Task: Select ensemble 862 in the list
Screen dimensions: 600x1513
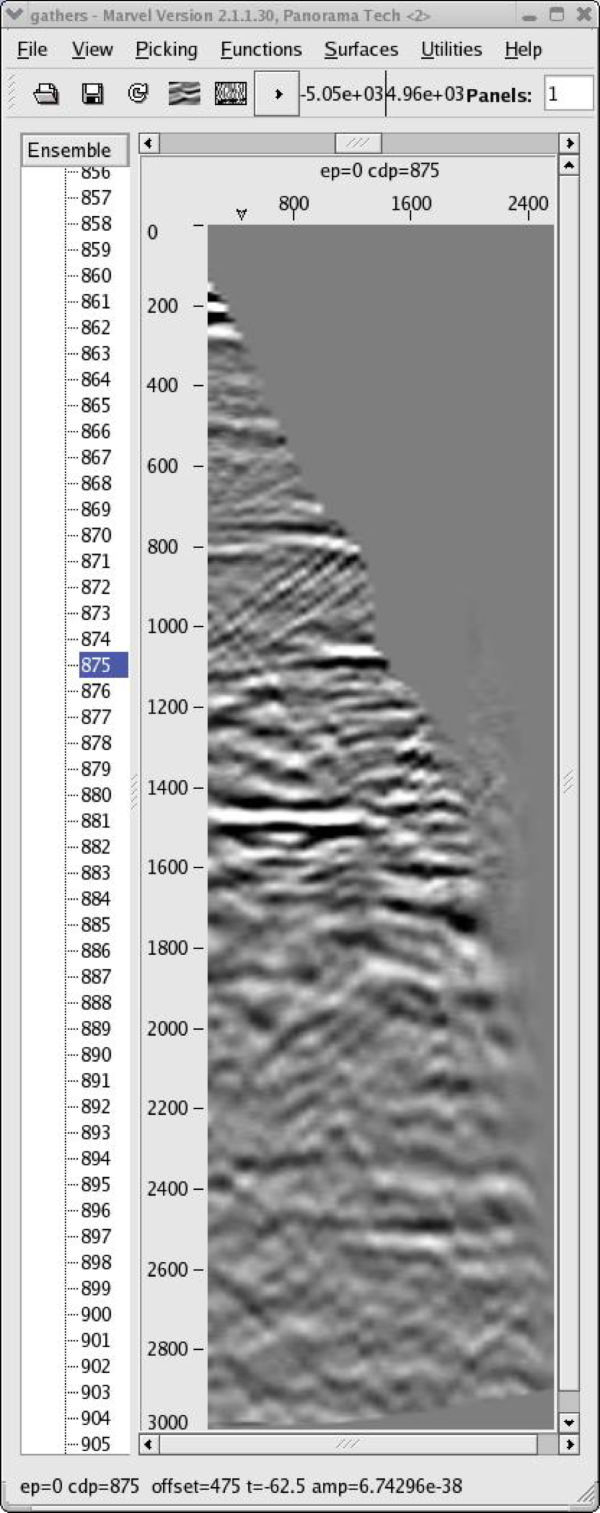Action: pyautogui.click(x=96, y=328)
